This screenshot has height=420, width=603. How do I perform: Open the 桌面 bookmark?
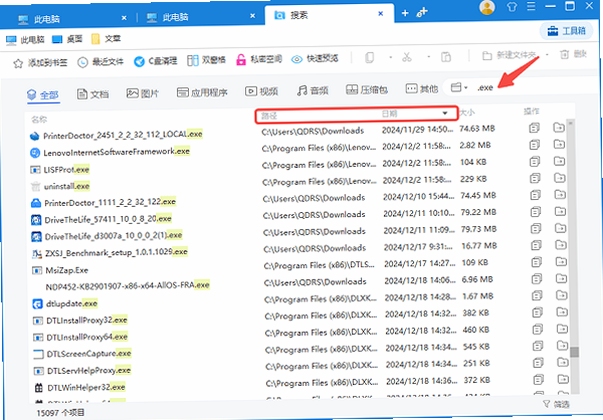tap(67, 39)
